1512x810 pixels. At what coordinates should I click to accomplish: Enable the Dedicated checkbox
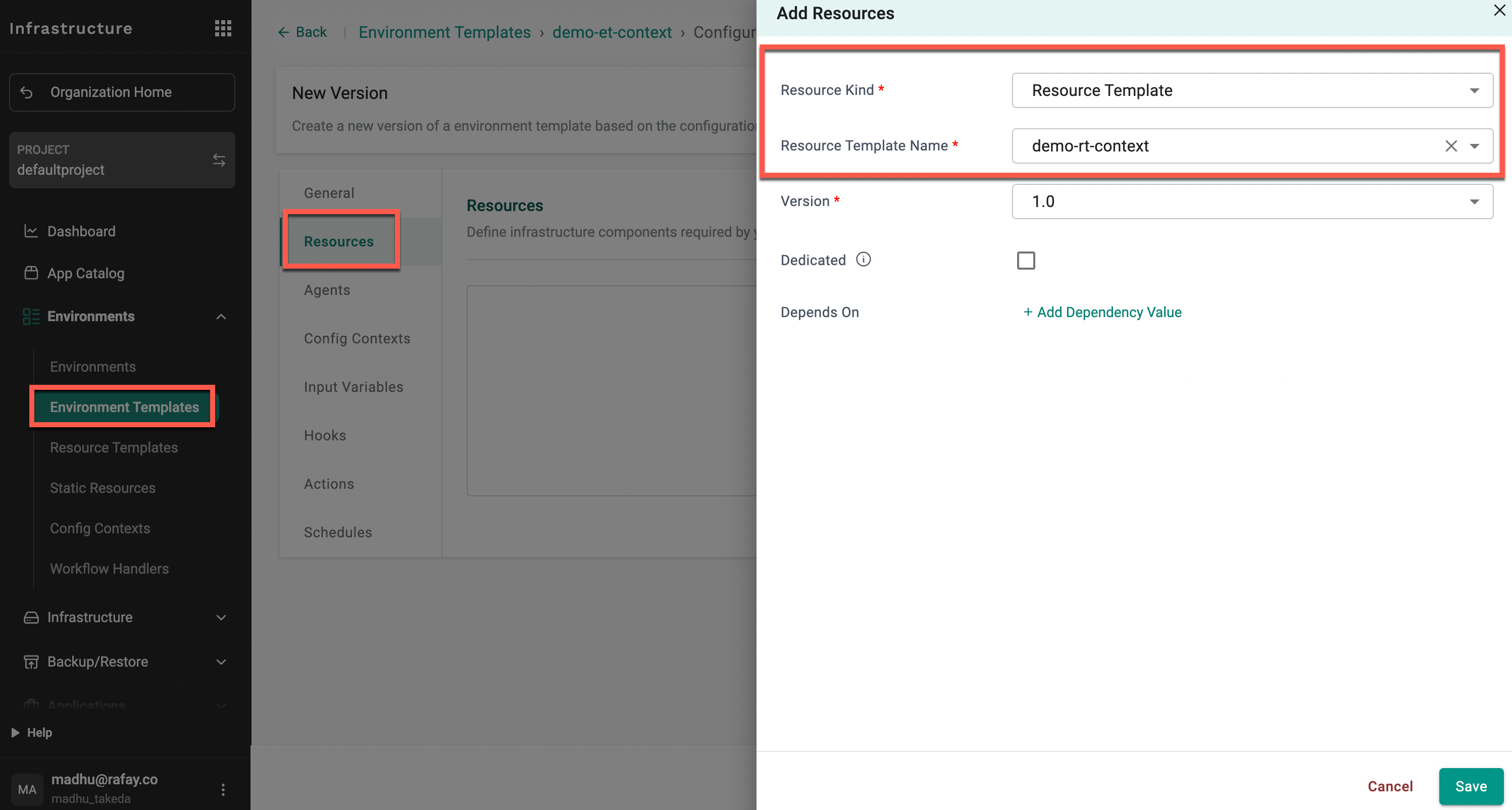[x=1025, y=260]
